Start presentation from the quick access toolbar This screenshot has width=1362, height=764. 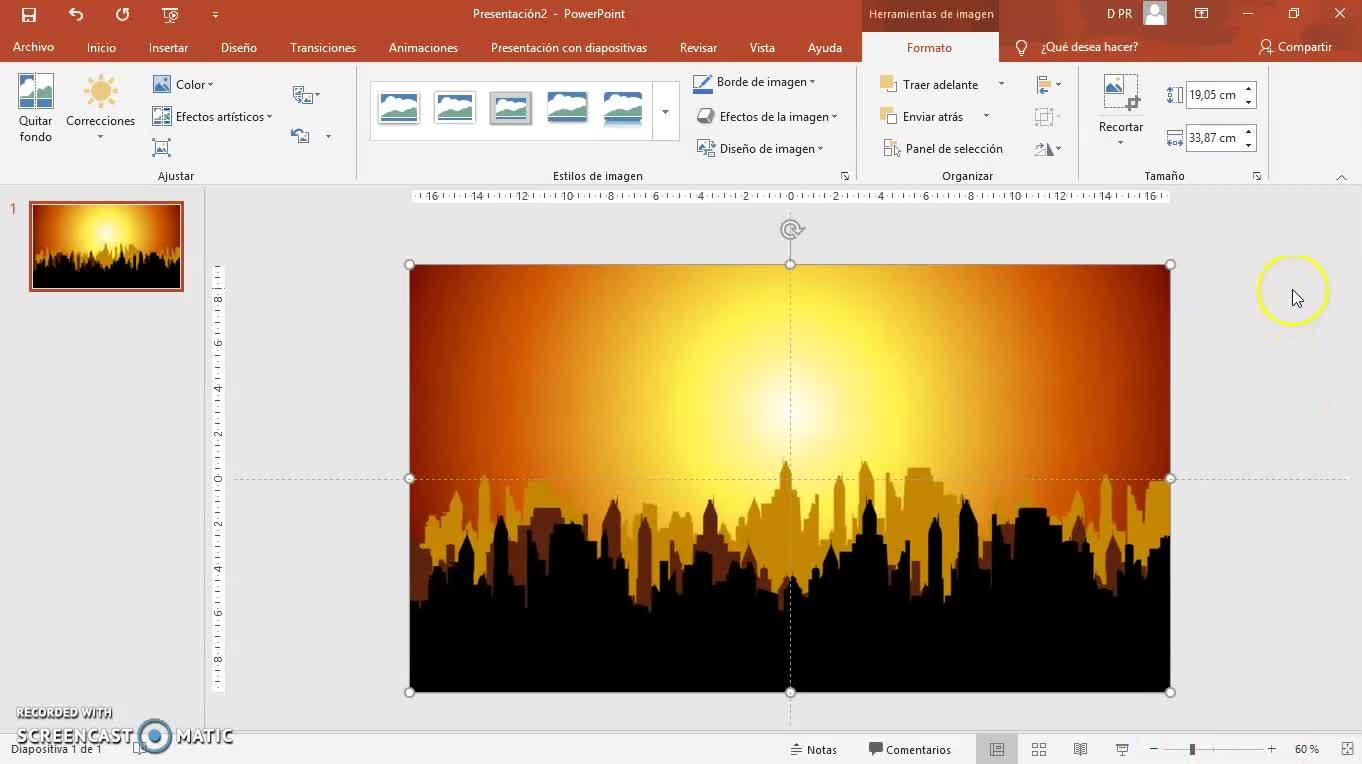(170, 15)
